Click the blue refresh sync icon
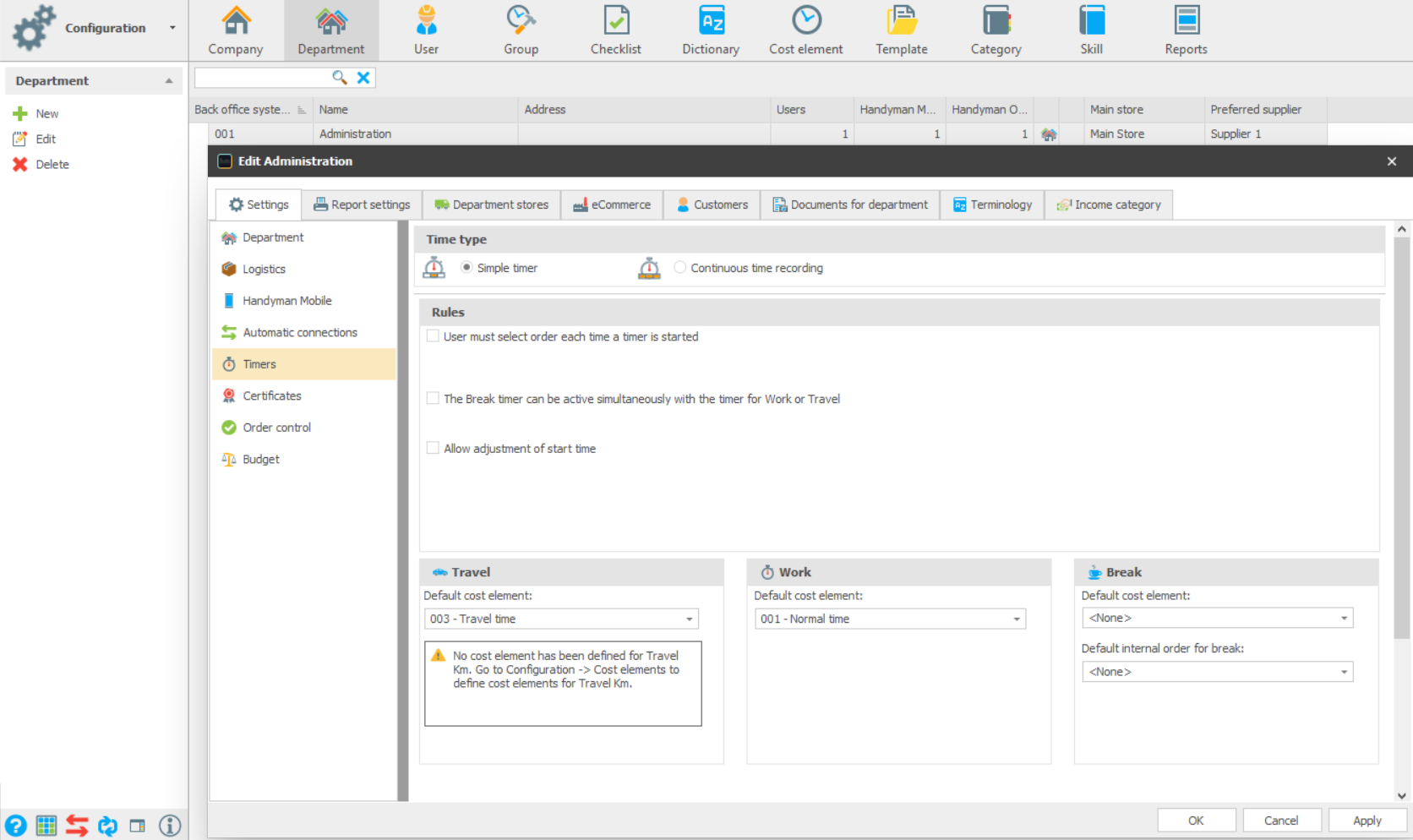1413x840 pixels. 107,826
